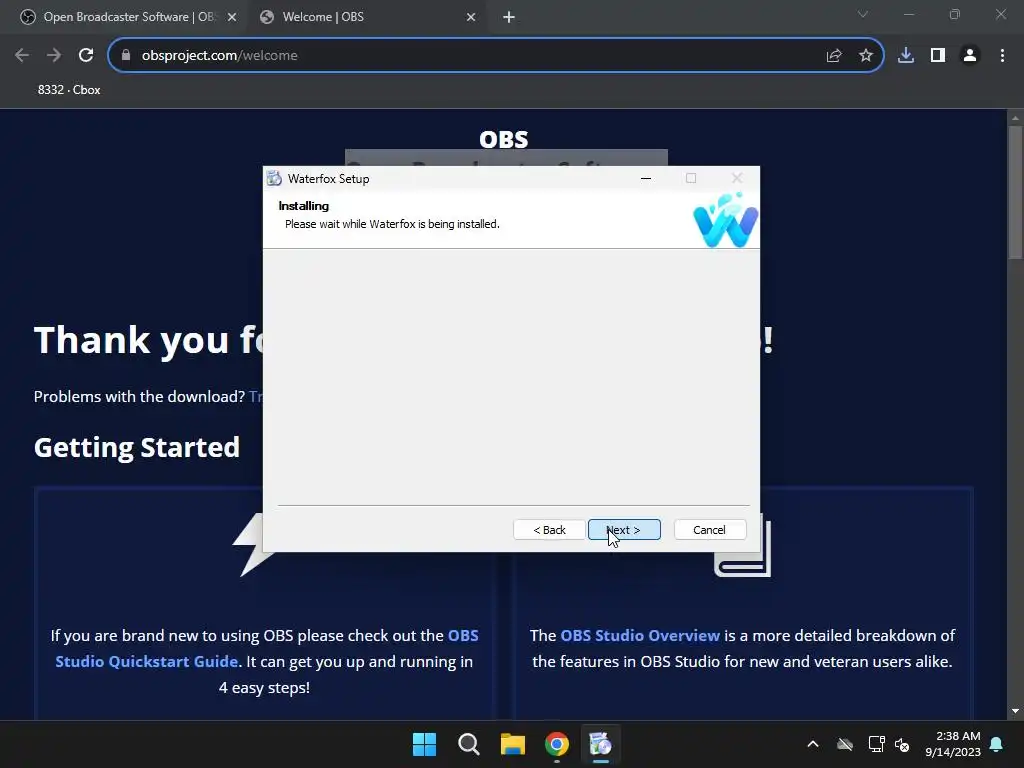Click the page vertical scrollbar thumb
Screen dimensions: 1024x768
1015,192
